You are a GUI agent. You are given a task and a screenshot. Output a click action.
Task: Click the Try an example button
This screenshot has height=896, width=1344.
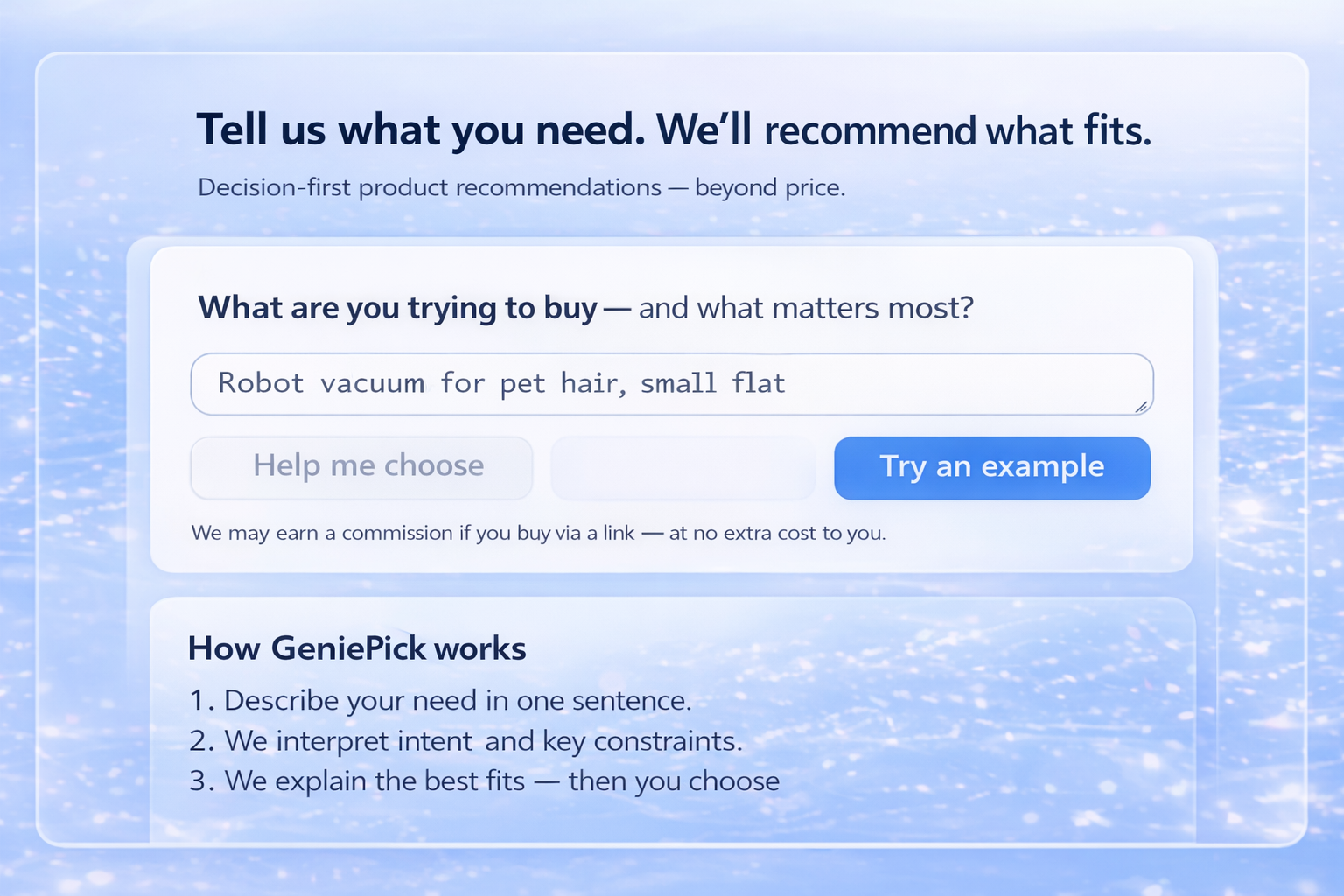pos(992,468)
